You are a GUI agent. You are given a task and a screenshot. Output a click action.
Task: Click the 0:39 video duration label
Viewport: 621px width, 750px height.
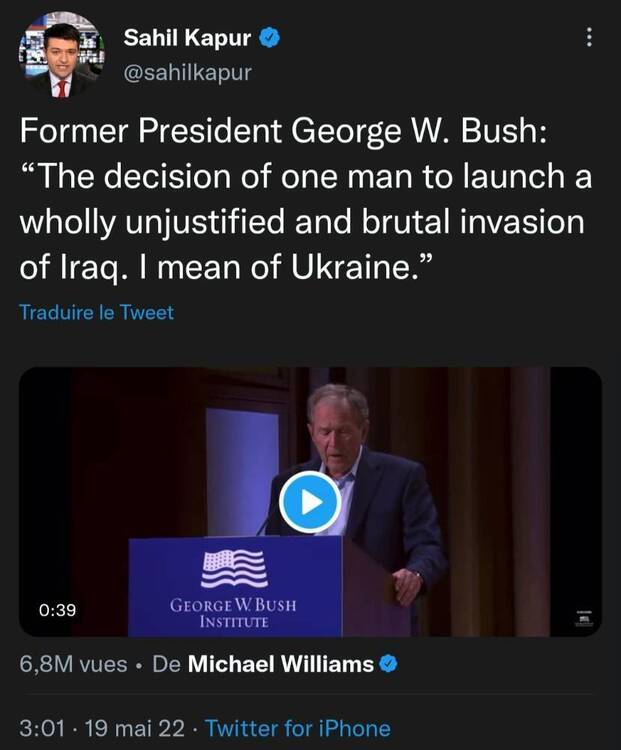coord(58,609)
